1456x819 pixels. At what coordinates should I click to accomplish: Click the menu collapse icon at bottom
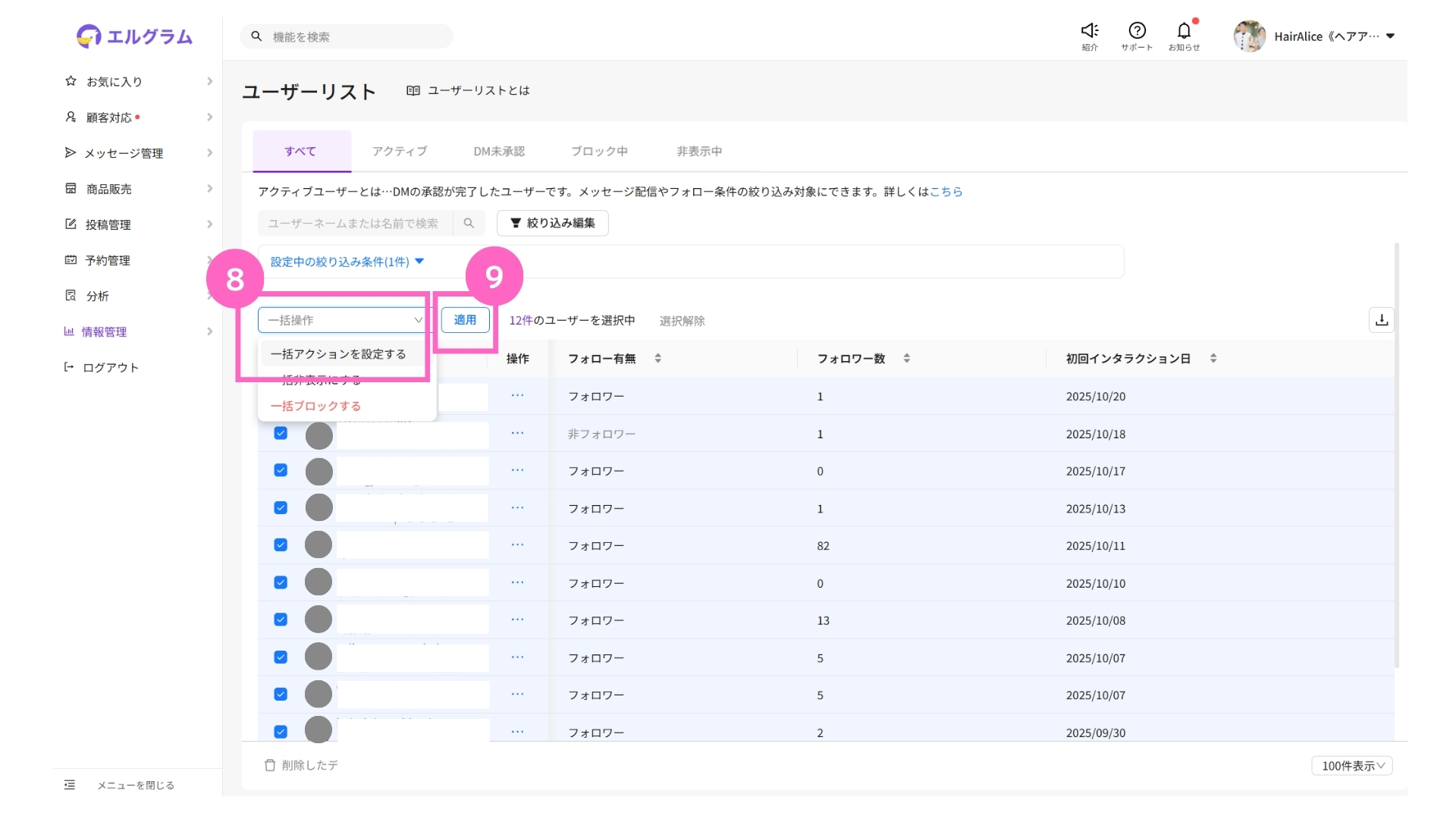coord(70,785)
